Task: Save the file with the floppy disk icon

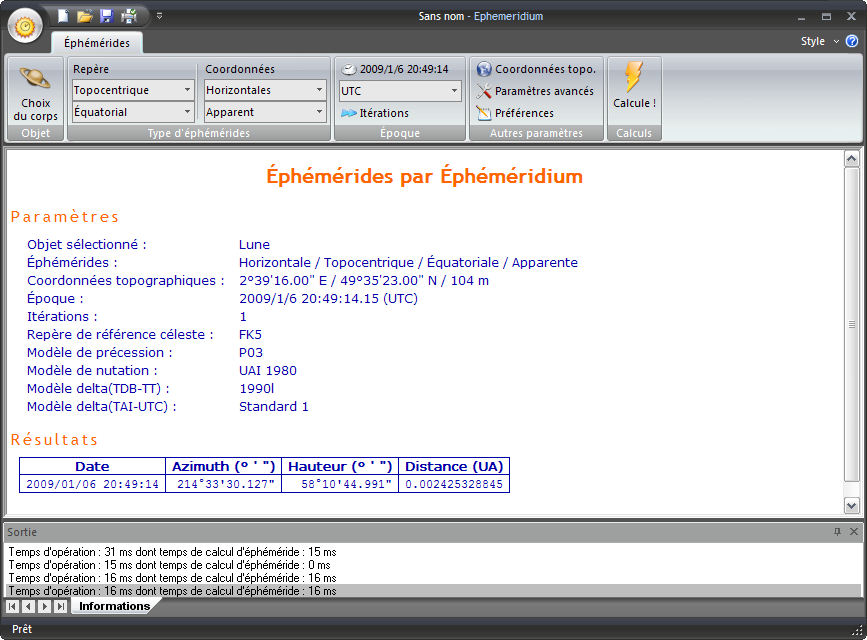Action: [106, 16]
